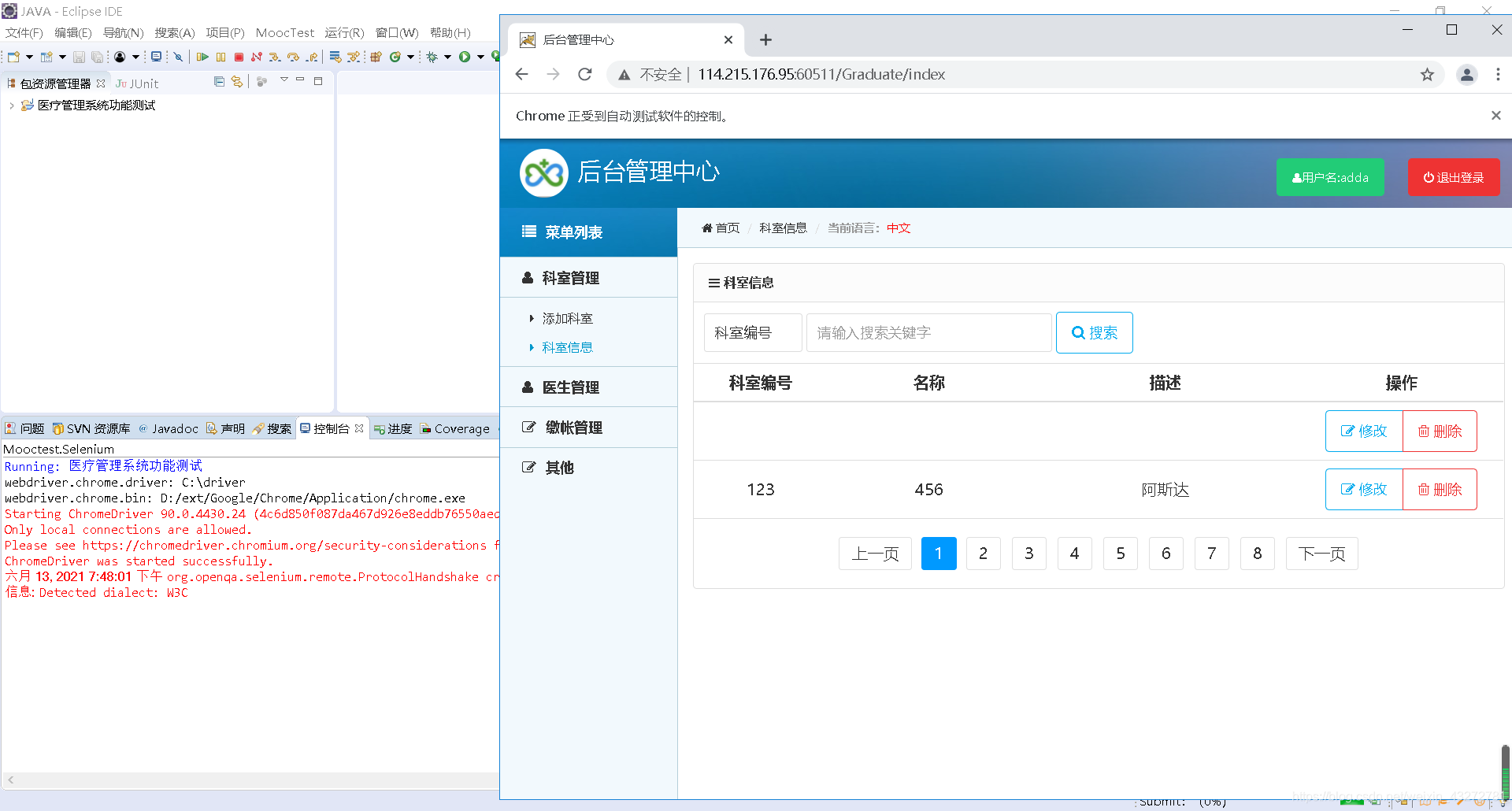Expand the 缴帐管理 menu section

(x=588, y=428)
